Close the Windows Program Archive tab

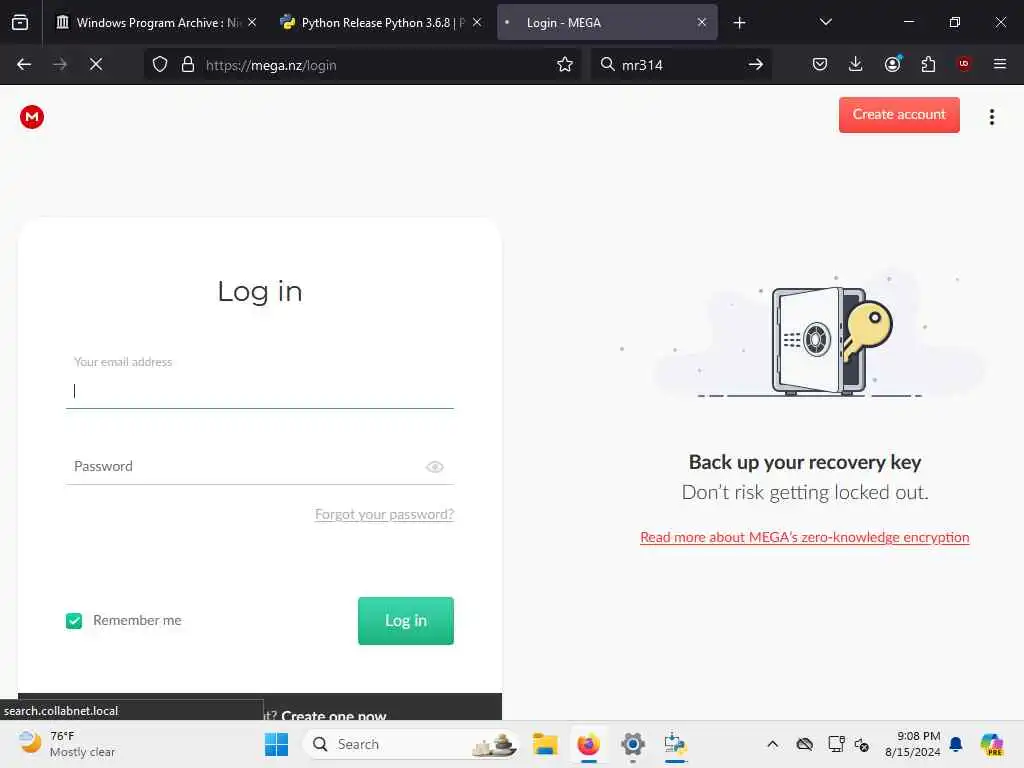pyautogui.click(x=252, y=22)
